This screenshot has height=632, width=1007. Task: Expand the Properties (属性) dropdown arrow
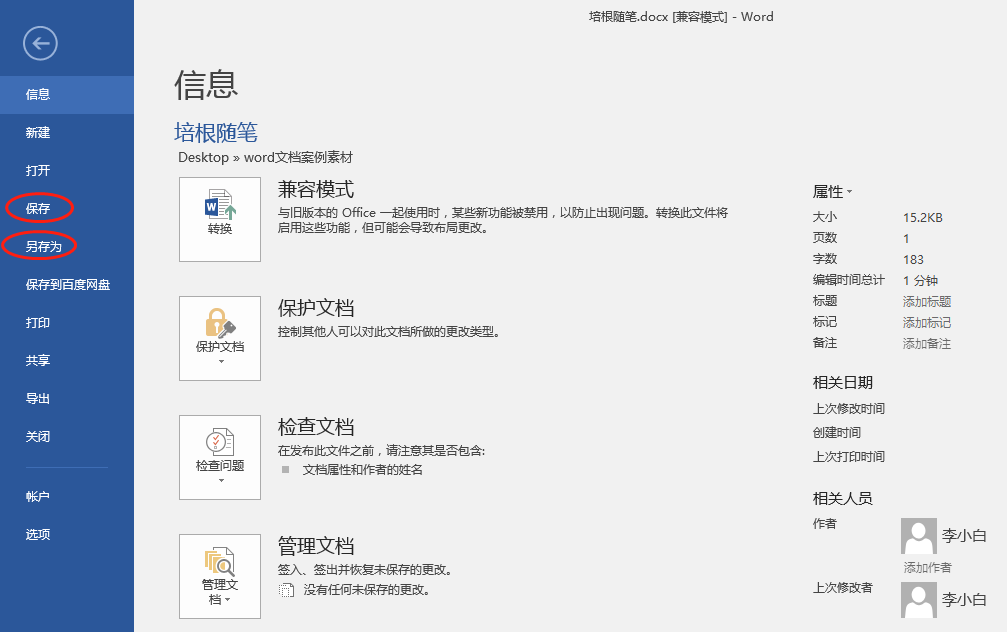[850, 192]
